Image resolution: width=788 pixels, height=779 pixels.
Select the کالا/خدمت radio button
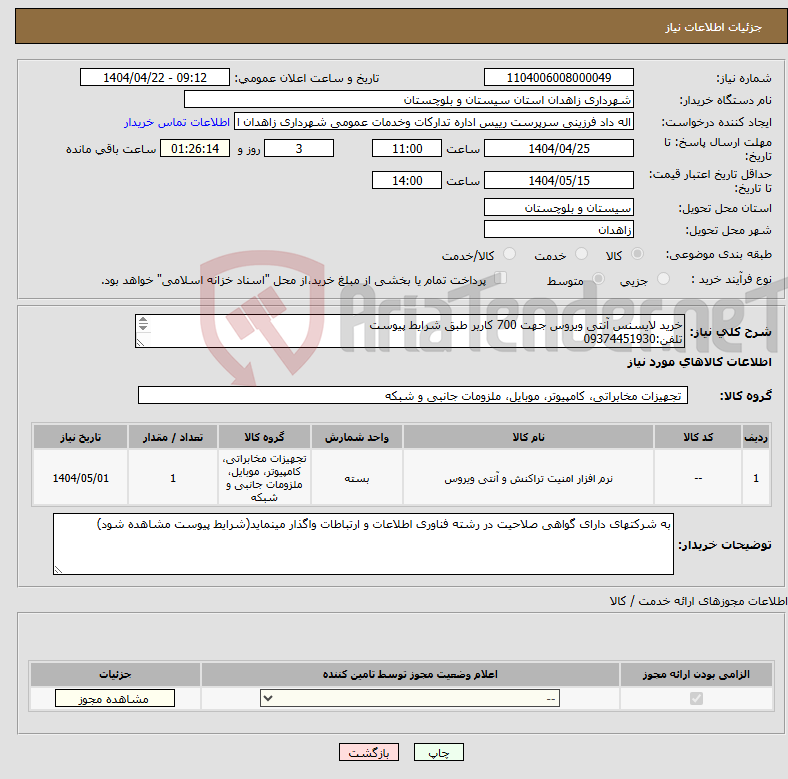click(x=509, y=254)
